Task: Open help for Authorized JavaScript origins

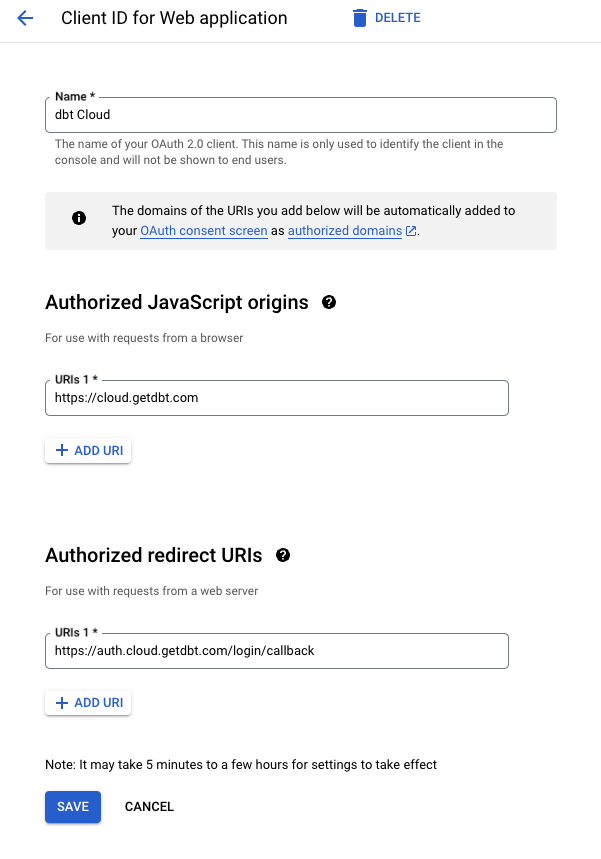Action: pos(329,301)
